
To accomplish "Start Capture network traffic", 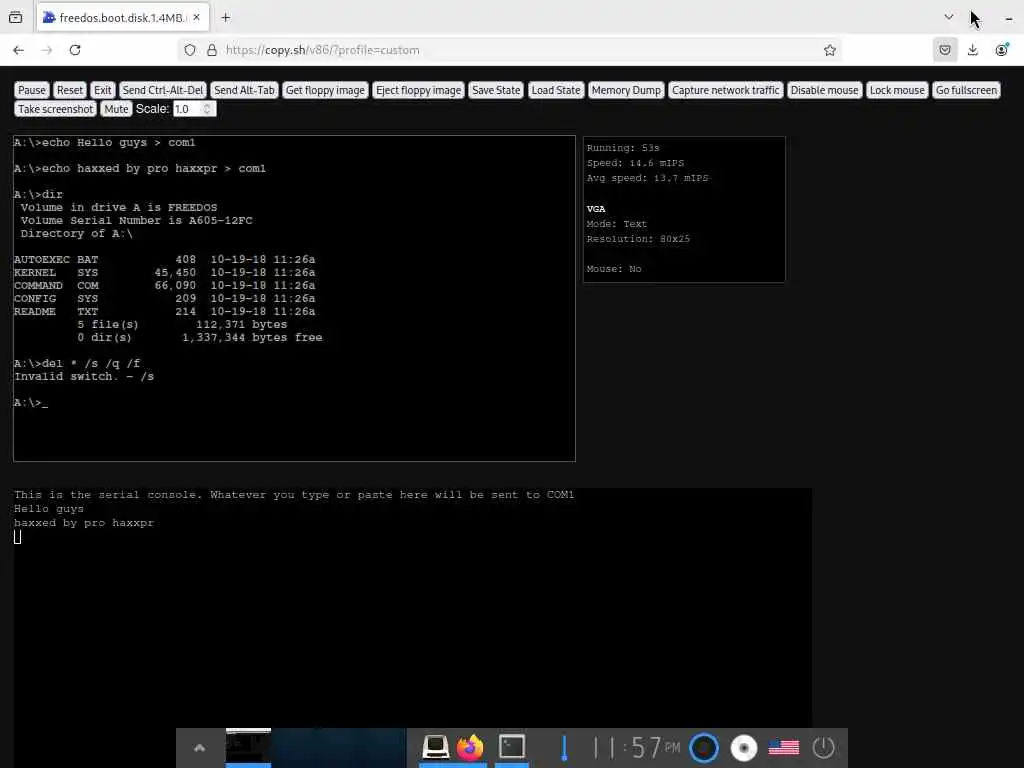I will (726, 90).
